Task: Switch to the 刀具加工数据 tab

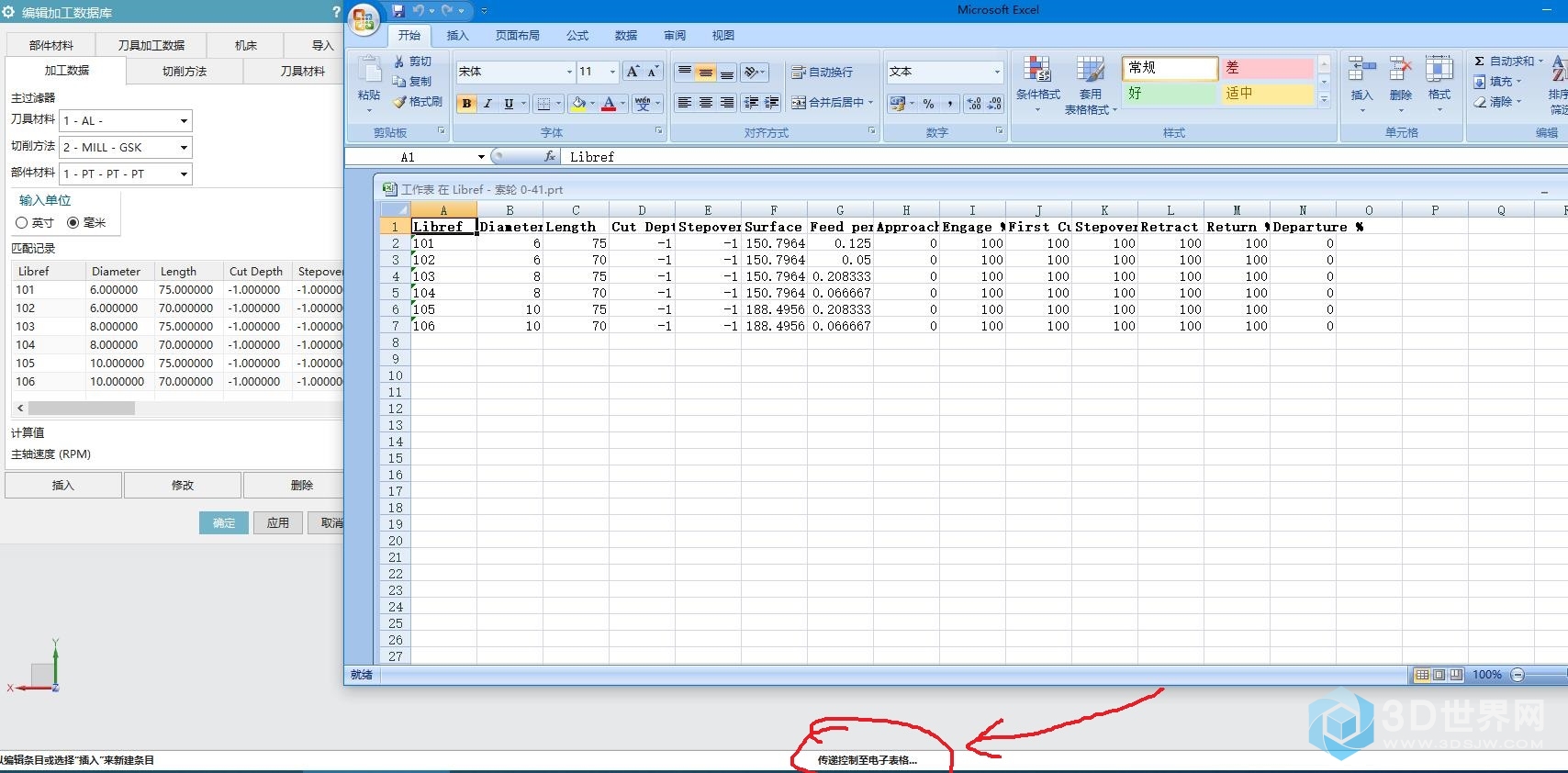Action: pyautogui.click(x=151, y=46)
